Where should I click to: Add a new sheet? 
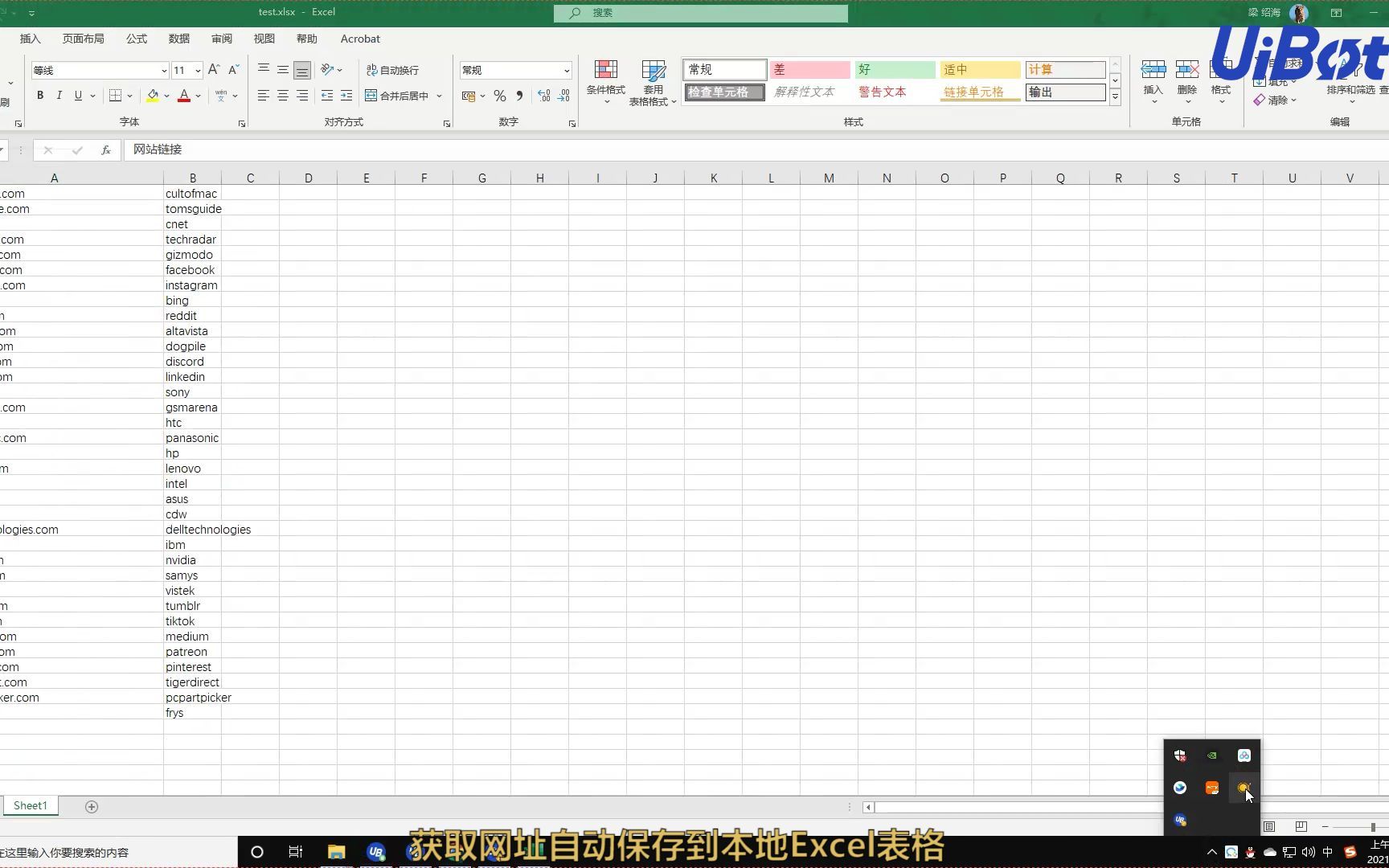pyautogui.click(x=92, y=807)
